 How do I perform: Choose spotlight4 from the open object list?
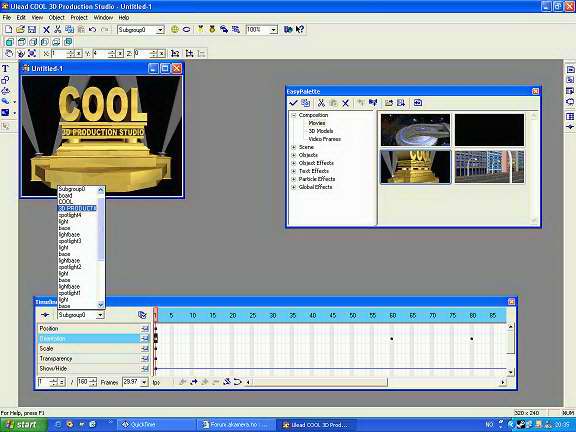70,215
